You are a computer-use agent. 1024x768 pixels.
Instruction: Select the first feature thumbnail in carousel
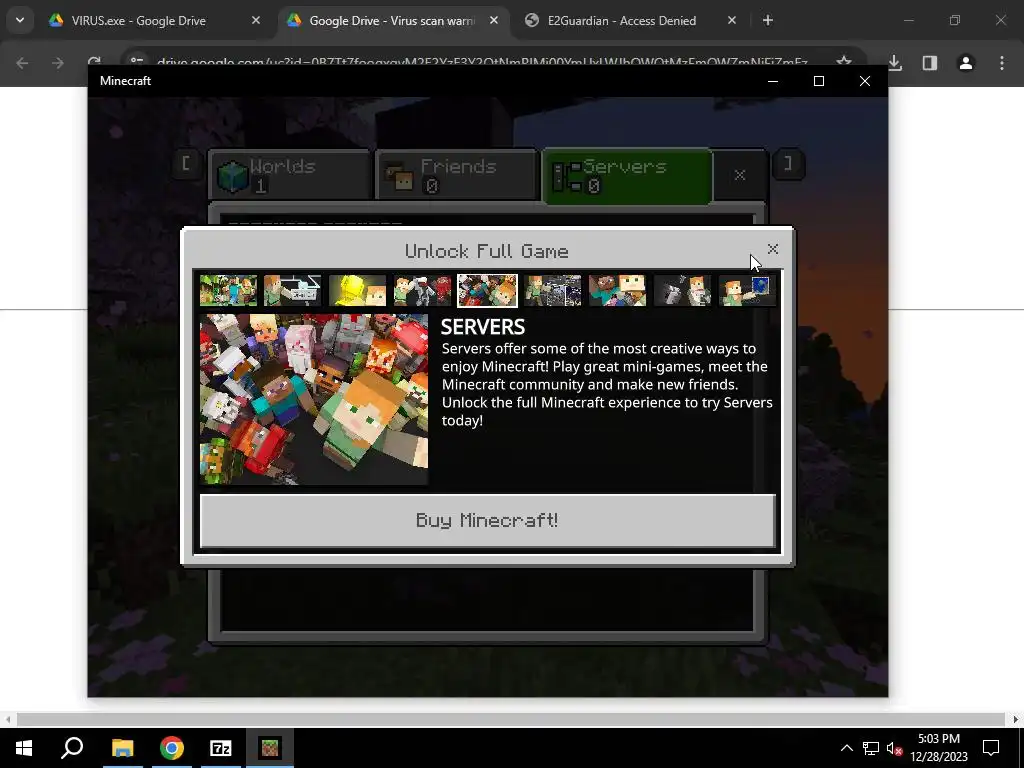pyautogui.click(x=228, y=290)
